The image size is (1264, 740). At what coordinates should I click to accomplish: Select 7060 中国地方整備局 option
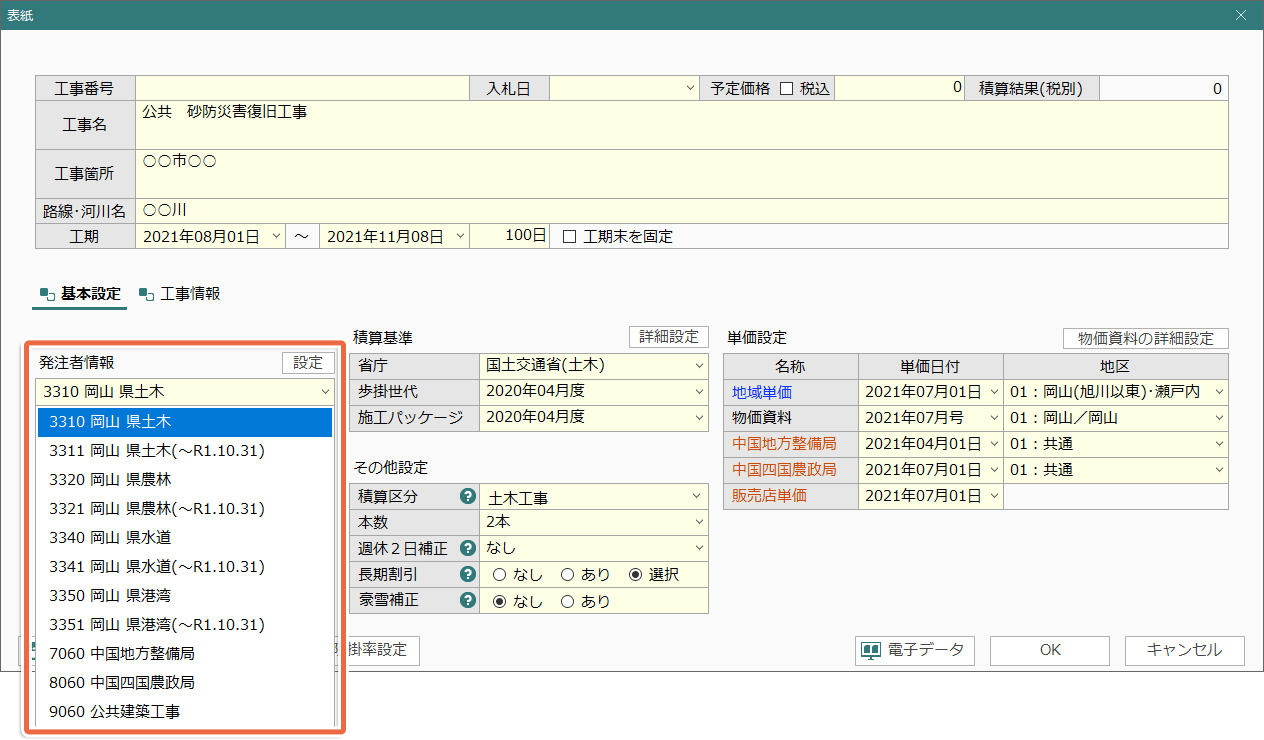(x=185, y=654)
